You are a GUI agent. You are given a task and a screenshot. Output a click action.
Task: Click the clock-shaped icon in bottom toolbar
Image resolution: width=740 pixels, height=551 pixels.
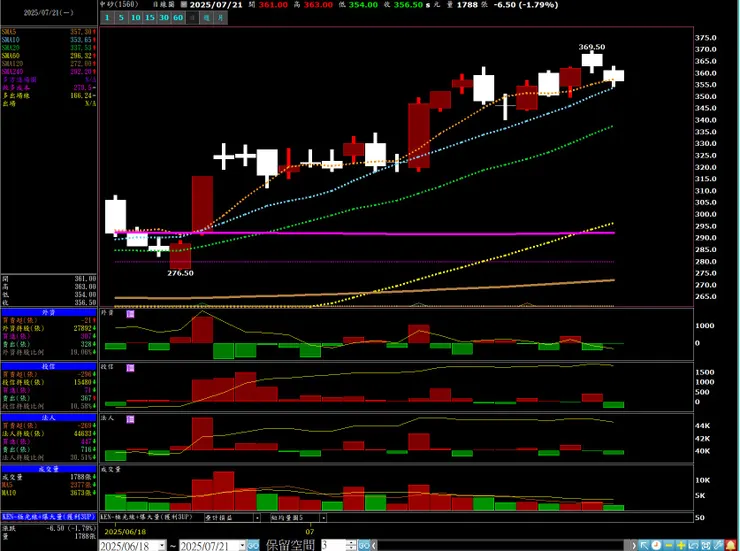click(656, 545)
